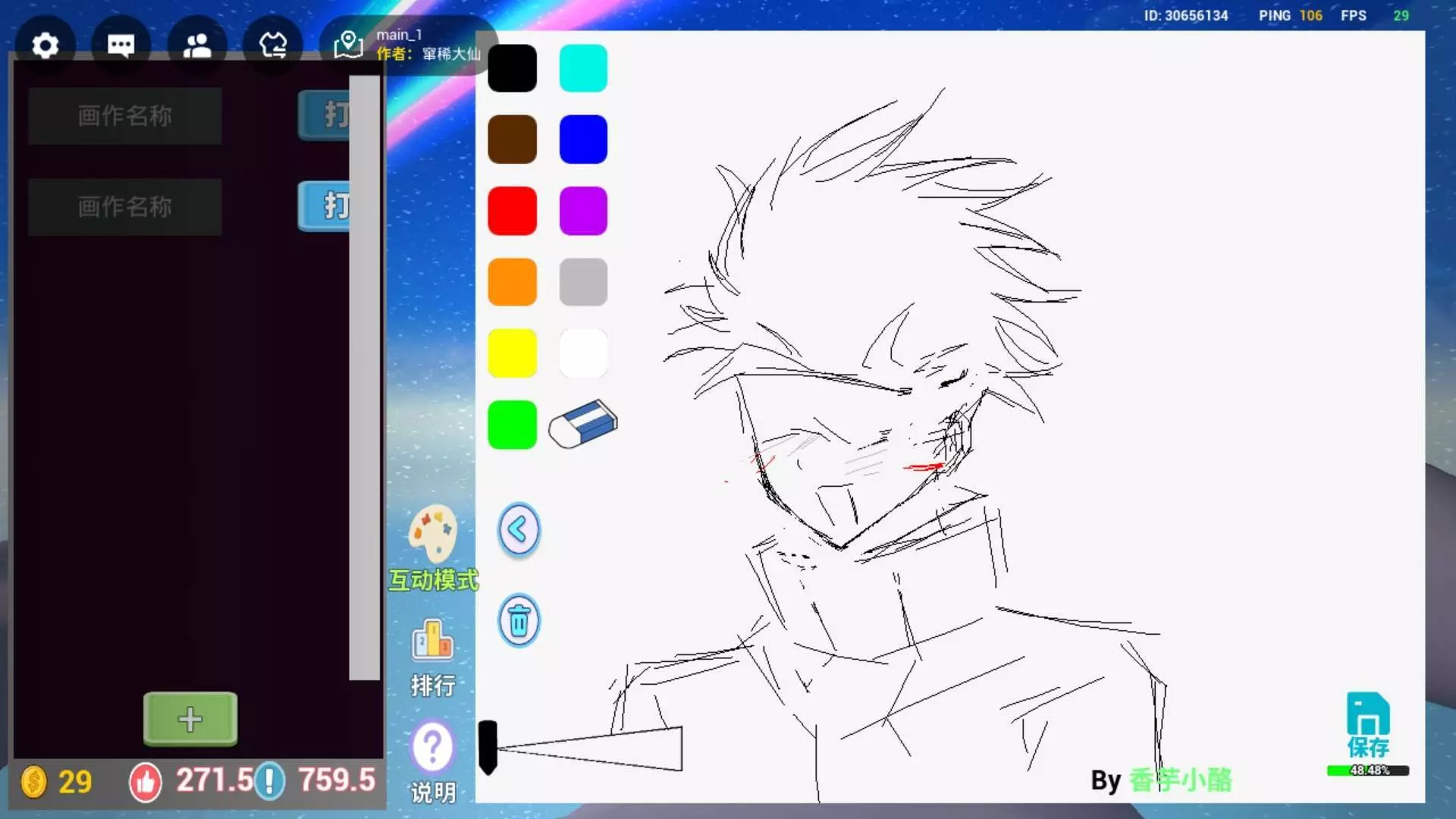Click the second 画作名称 name field
Viewport: 1456px width, 819px height.
tap(125, 206)
